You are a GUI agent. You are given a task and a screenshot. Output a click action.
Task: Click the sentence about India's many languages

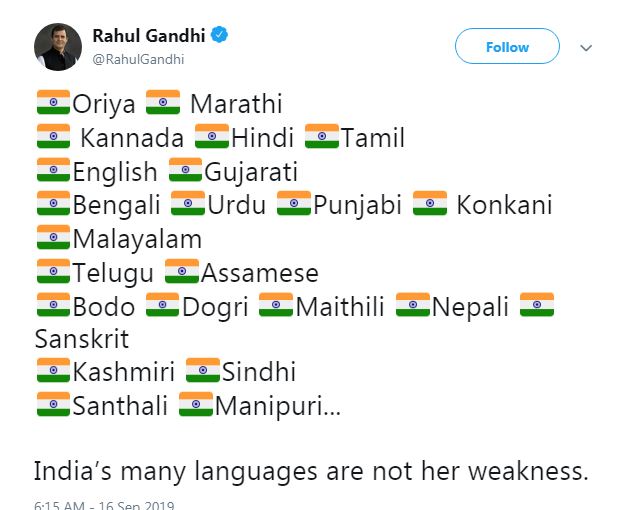[310, 469]
